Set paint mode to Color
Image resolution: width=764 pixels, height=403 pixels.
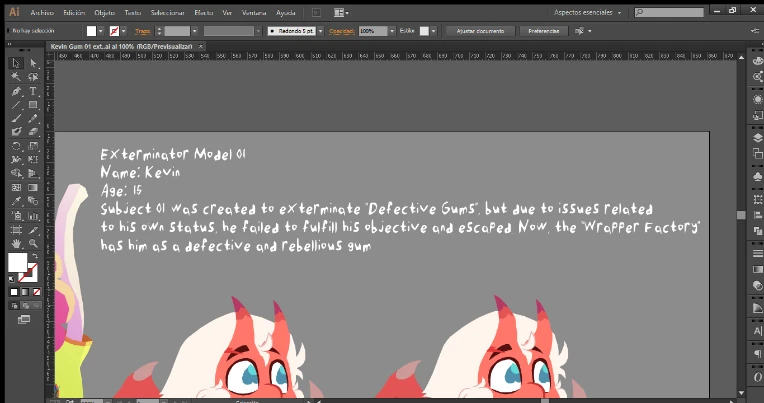point(14,292)
